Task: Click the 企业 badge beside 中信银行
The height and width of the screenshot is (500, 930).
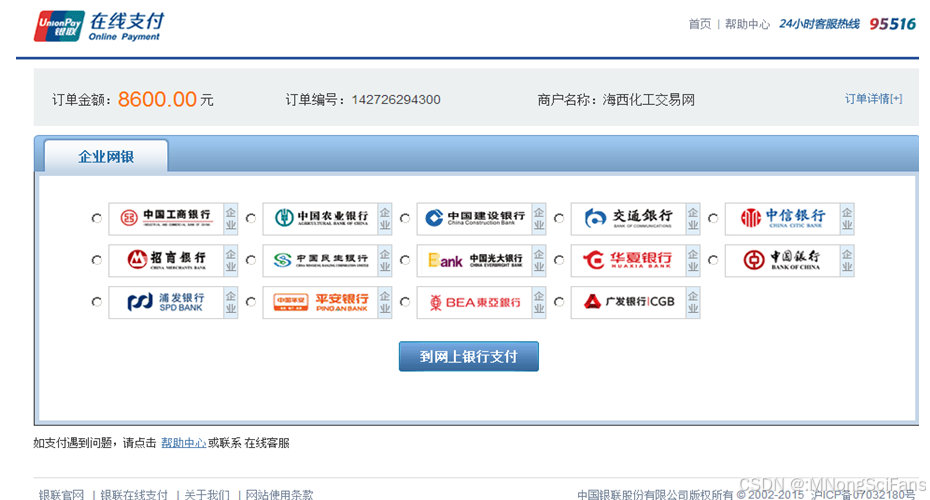Action: [x=848, y=218]
